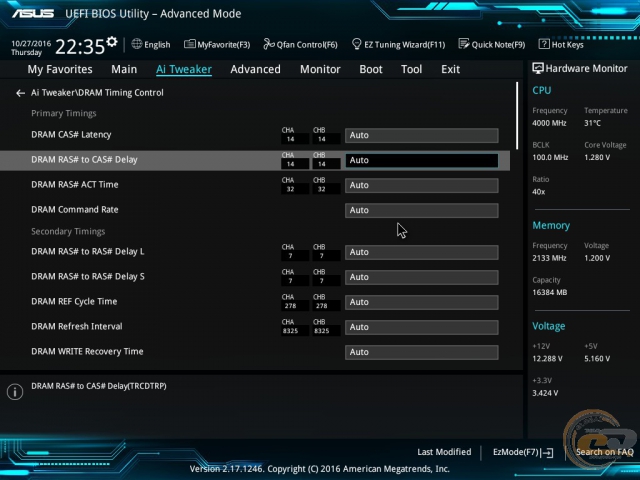The width and height of the screenshot is (640, 480).
Task: Edit DRAM CAS# Latency Auto field
Action: (x=422, y=136)
